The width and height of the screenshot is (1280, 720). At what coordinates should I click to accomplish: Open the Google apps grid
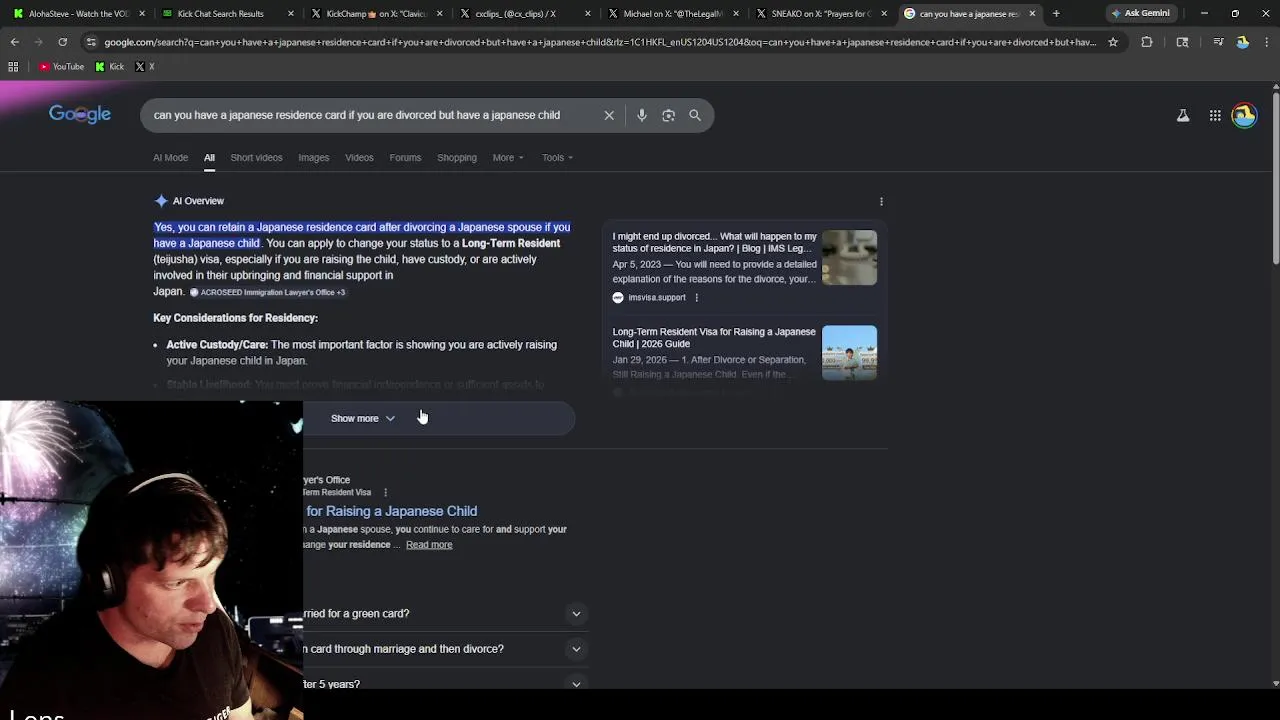[x=1215, y=115]
